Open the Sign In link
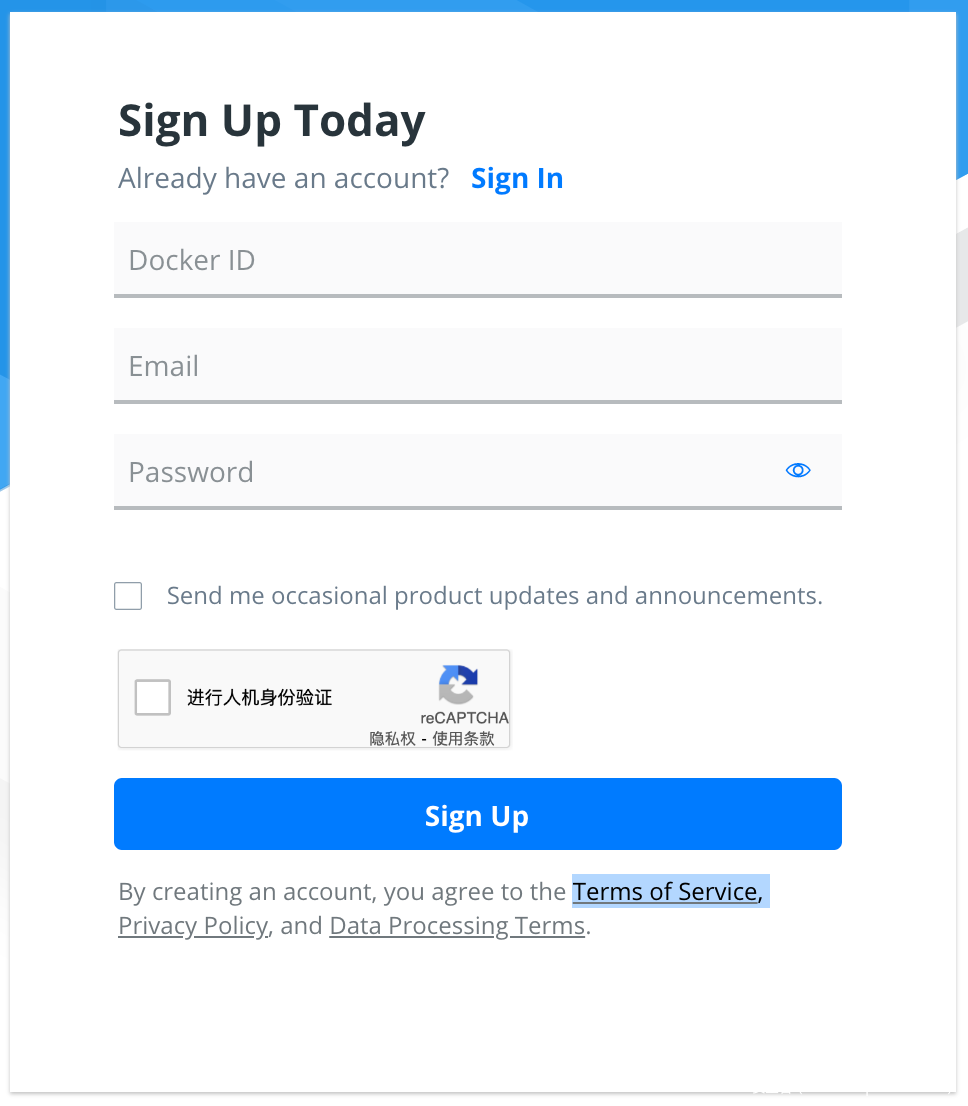This screenshot has height=1106, width=968. pyautogui.click(x=517, y=178)
